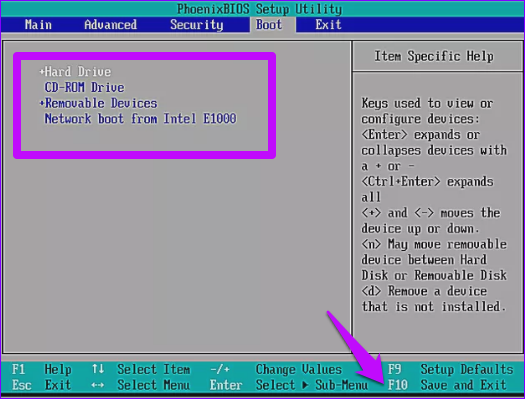Click the Save and Exit legend text
This screenshot has height=399, width=525.
pos(463,385)
